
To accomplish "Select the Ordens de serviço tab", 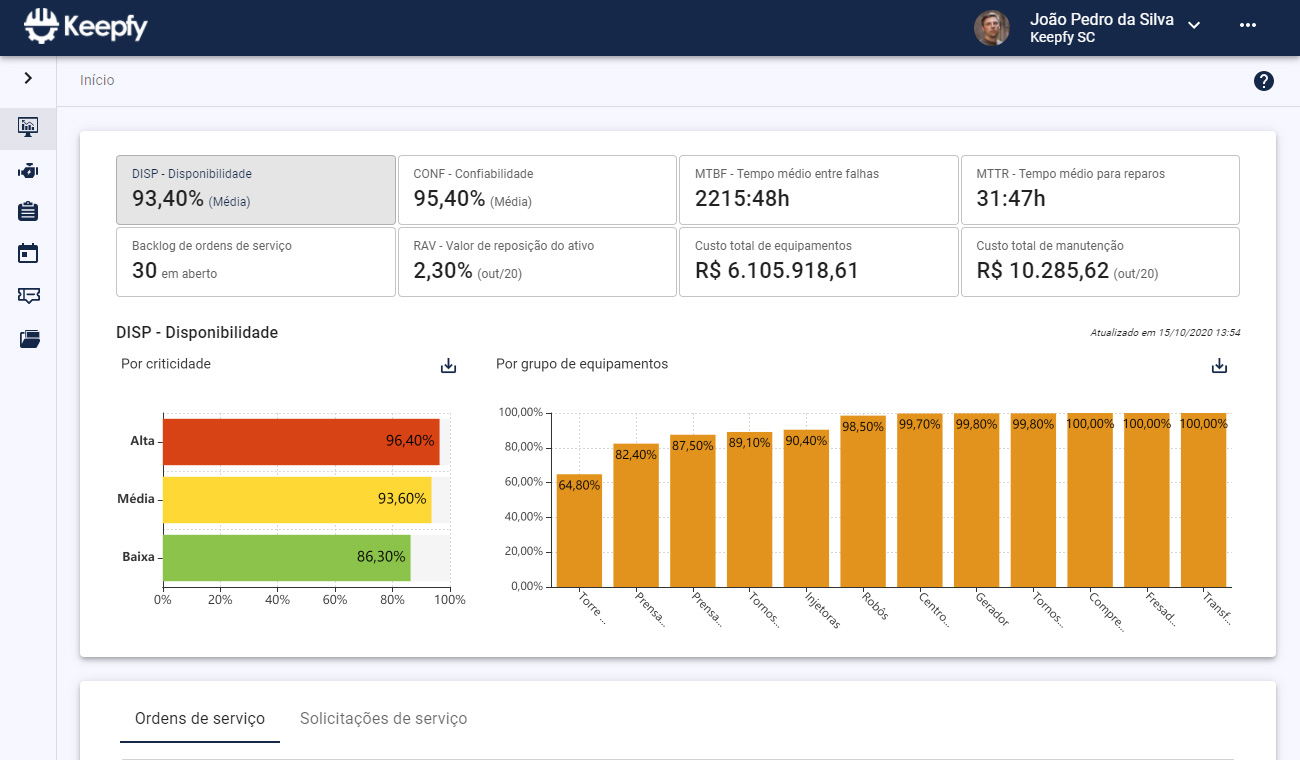I will (x=199, y=718).
